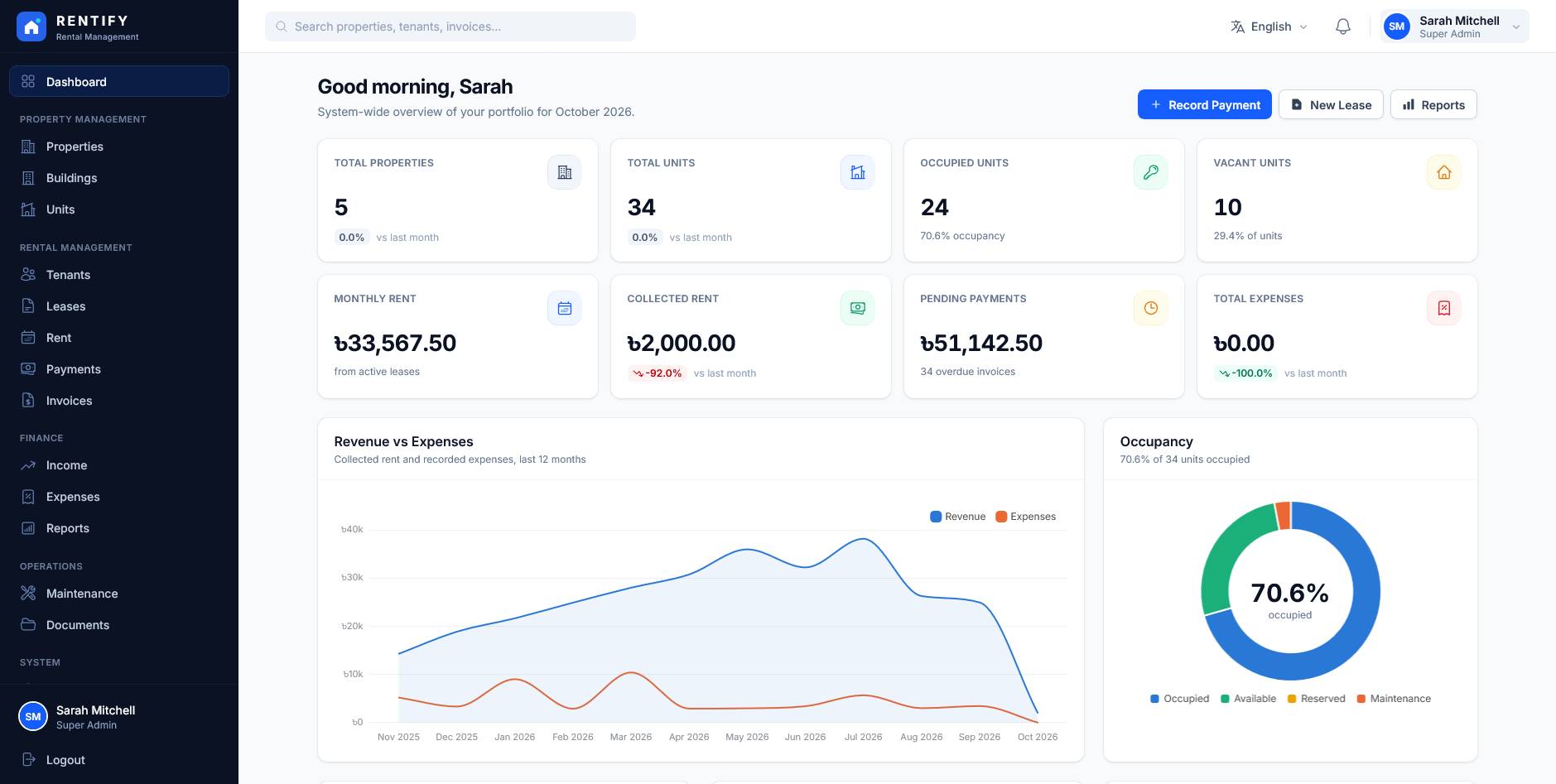Click the Rentify home logo icon
1556x784 pixels.
tap(31, 26)
